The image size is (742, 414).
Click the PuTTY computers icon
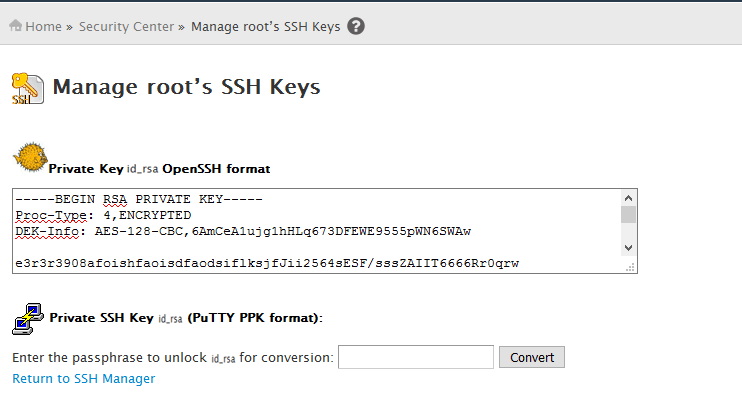[28, 319]
